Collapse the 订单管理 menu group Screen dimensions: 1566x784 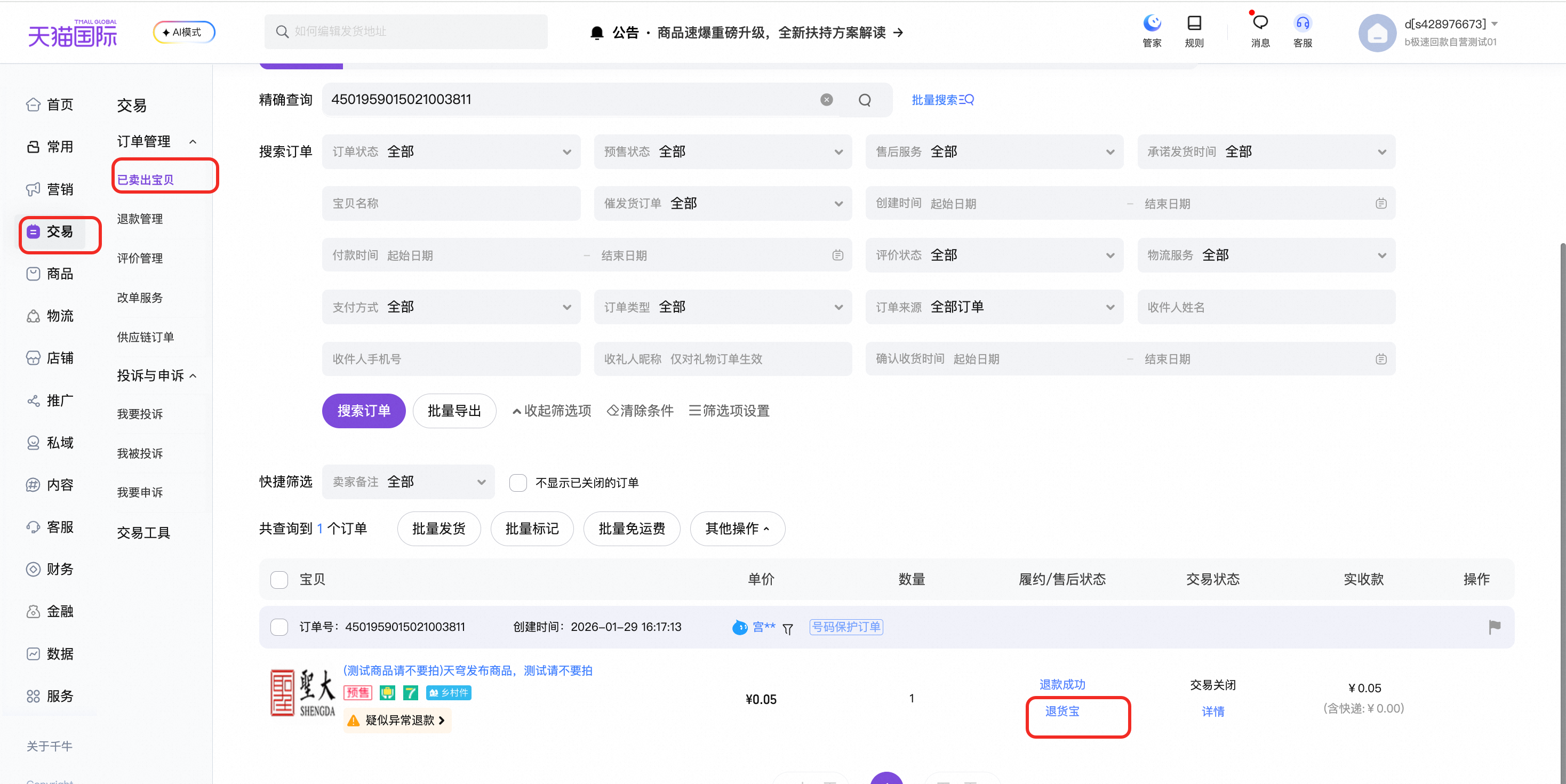[x=193, y=142]
